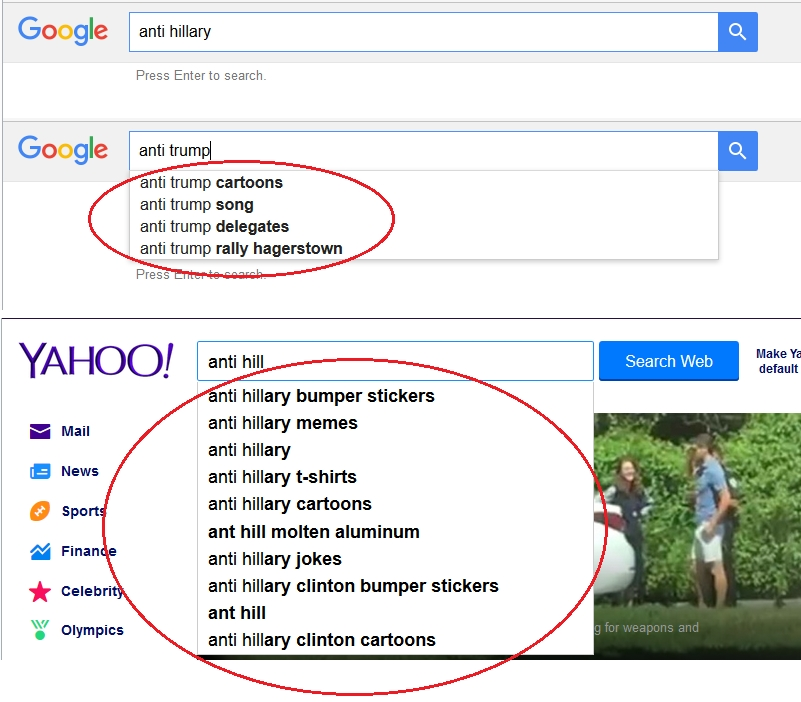The image size is (801, 702).
Task: Choose the "anti hillary memes" suggestion
Action: [x=283, y=423]
